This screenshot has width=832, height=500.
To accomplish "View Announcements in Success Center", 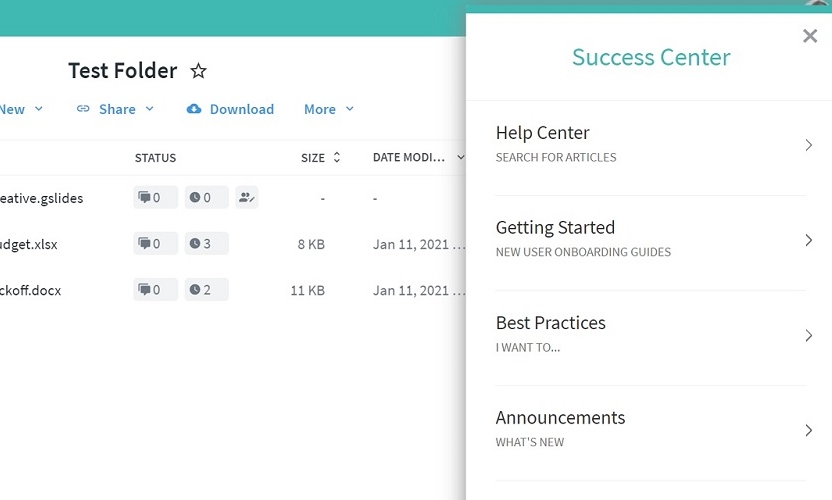I will click(x=651, y=430).
